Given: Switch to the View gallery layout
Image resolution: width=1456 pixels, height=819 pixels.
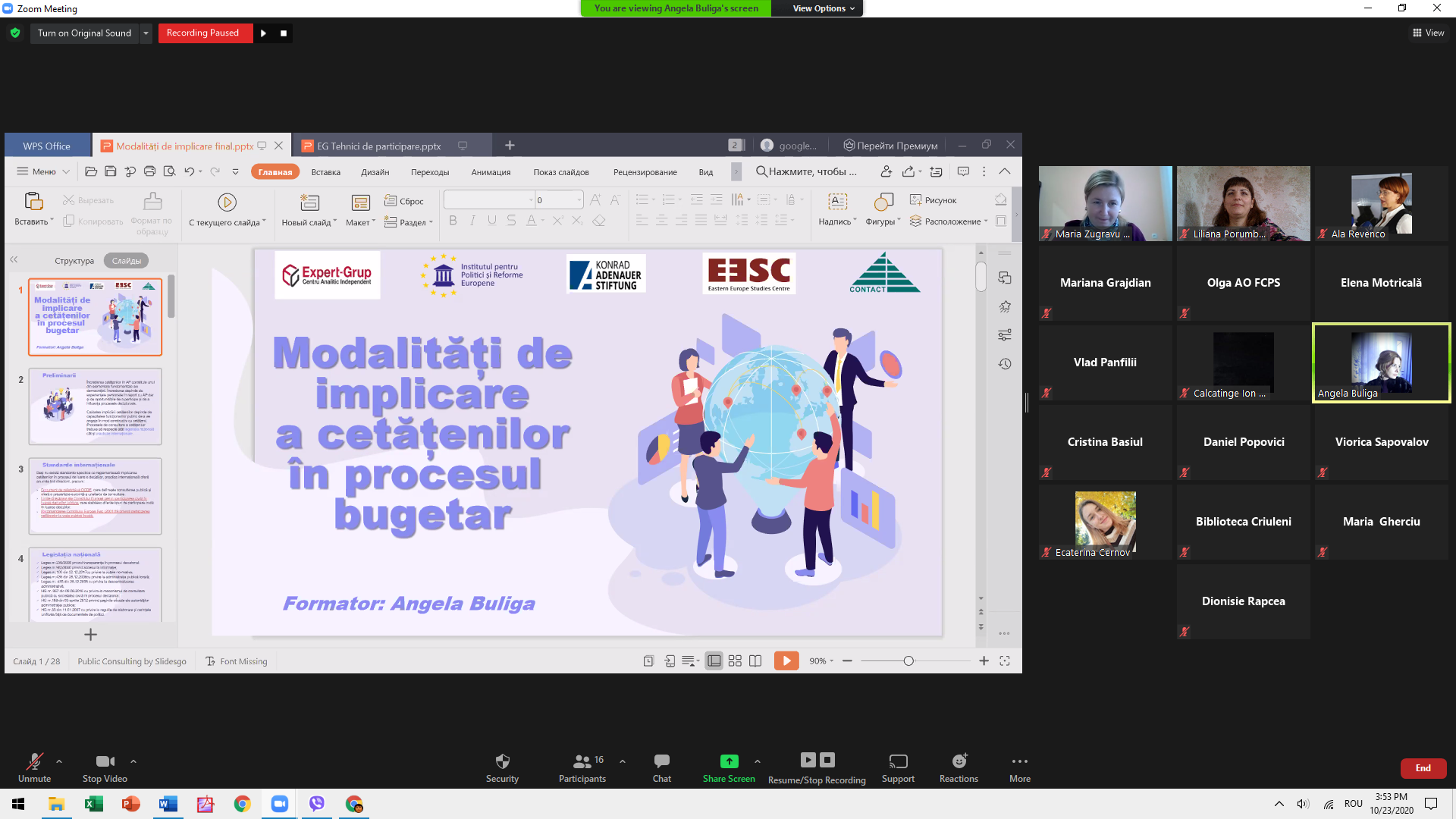Looking at the screenshot, I should pyautogui.click(x=1428, y=33).
